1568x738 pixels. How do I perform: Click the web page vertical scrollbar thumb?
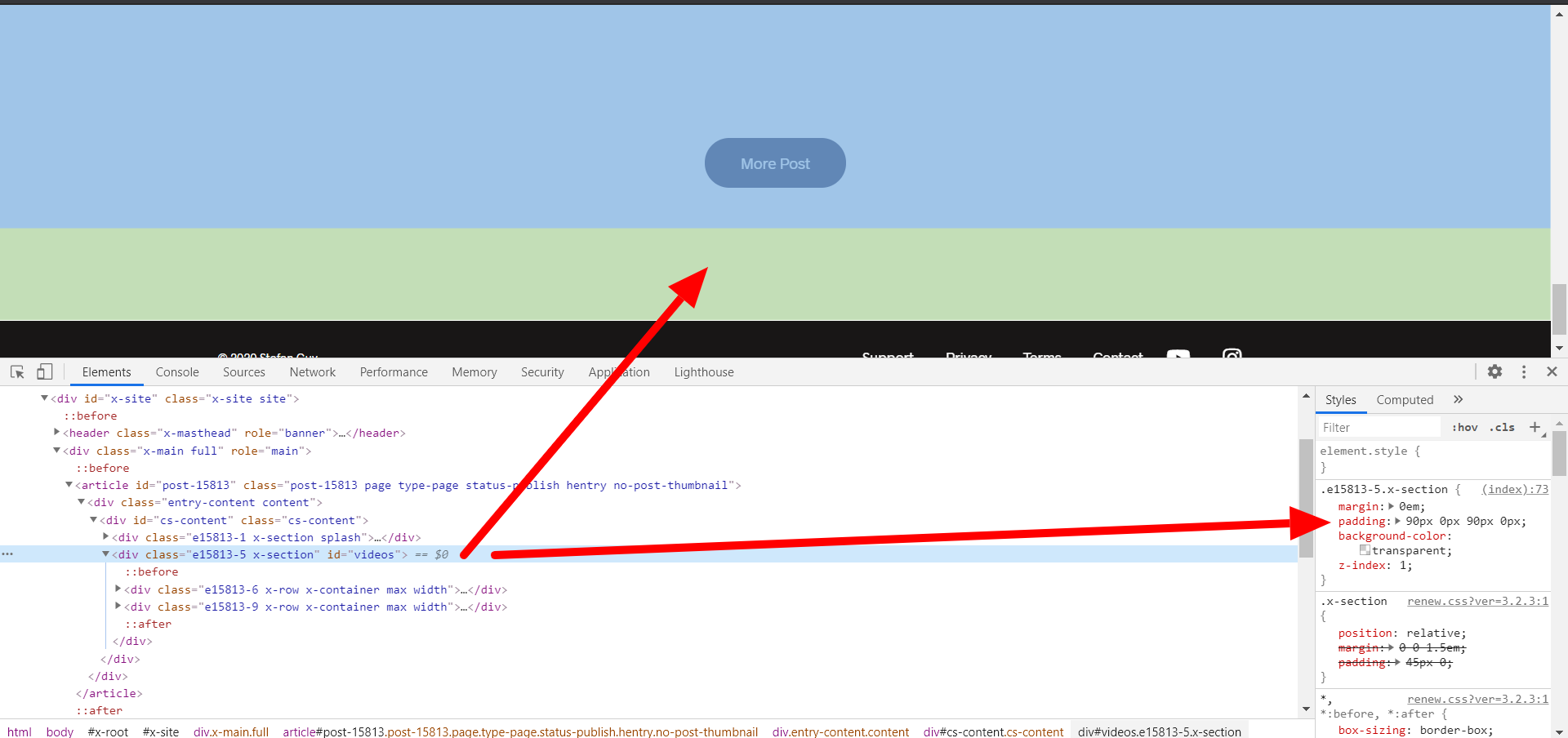(1559, 309)
